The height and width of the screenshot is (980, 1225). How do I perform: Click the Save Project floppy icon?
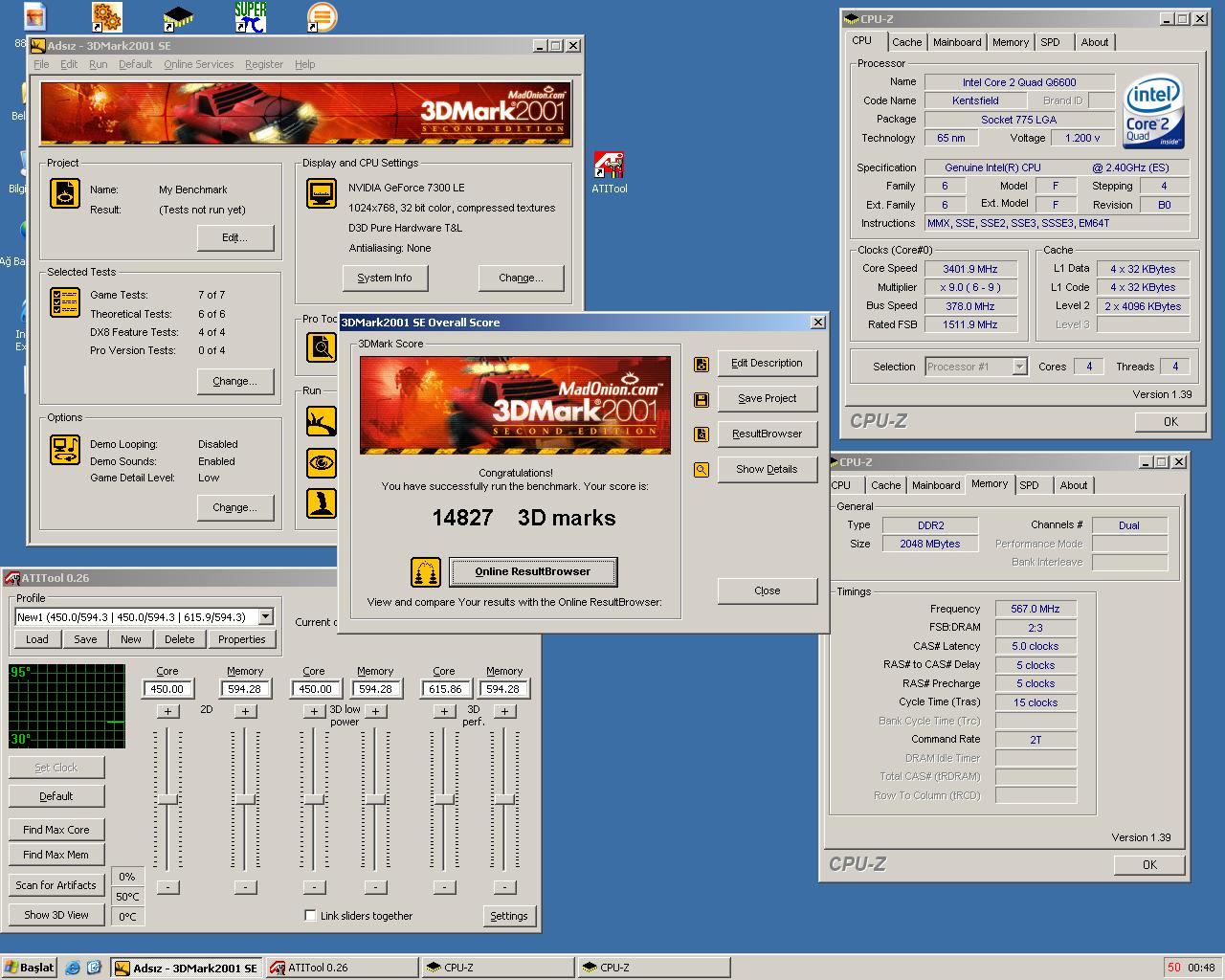[x=702, y=399]
